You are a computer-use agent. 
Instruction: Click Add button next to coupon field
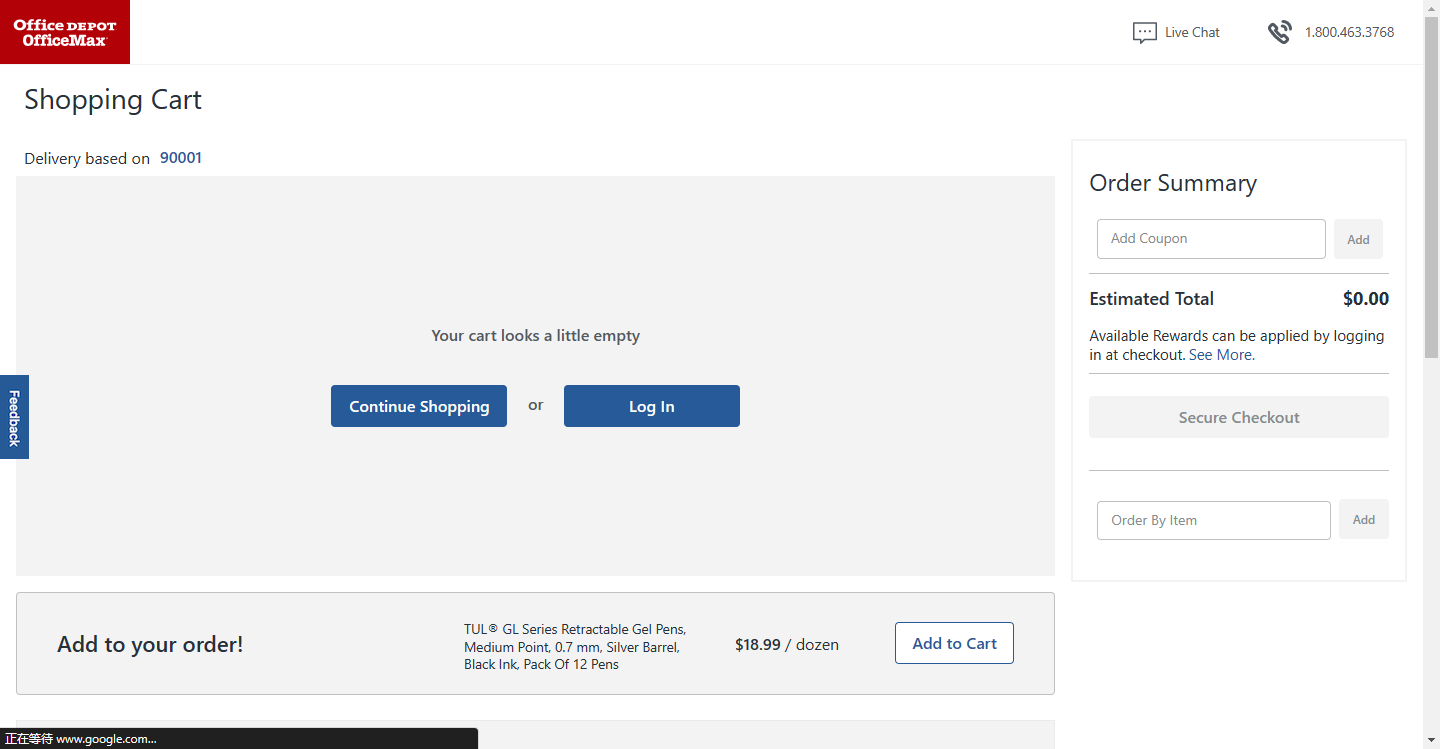1358,239
